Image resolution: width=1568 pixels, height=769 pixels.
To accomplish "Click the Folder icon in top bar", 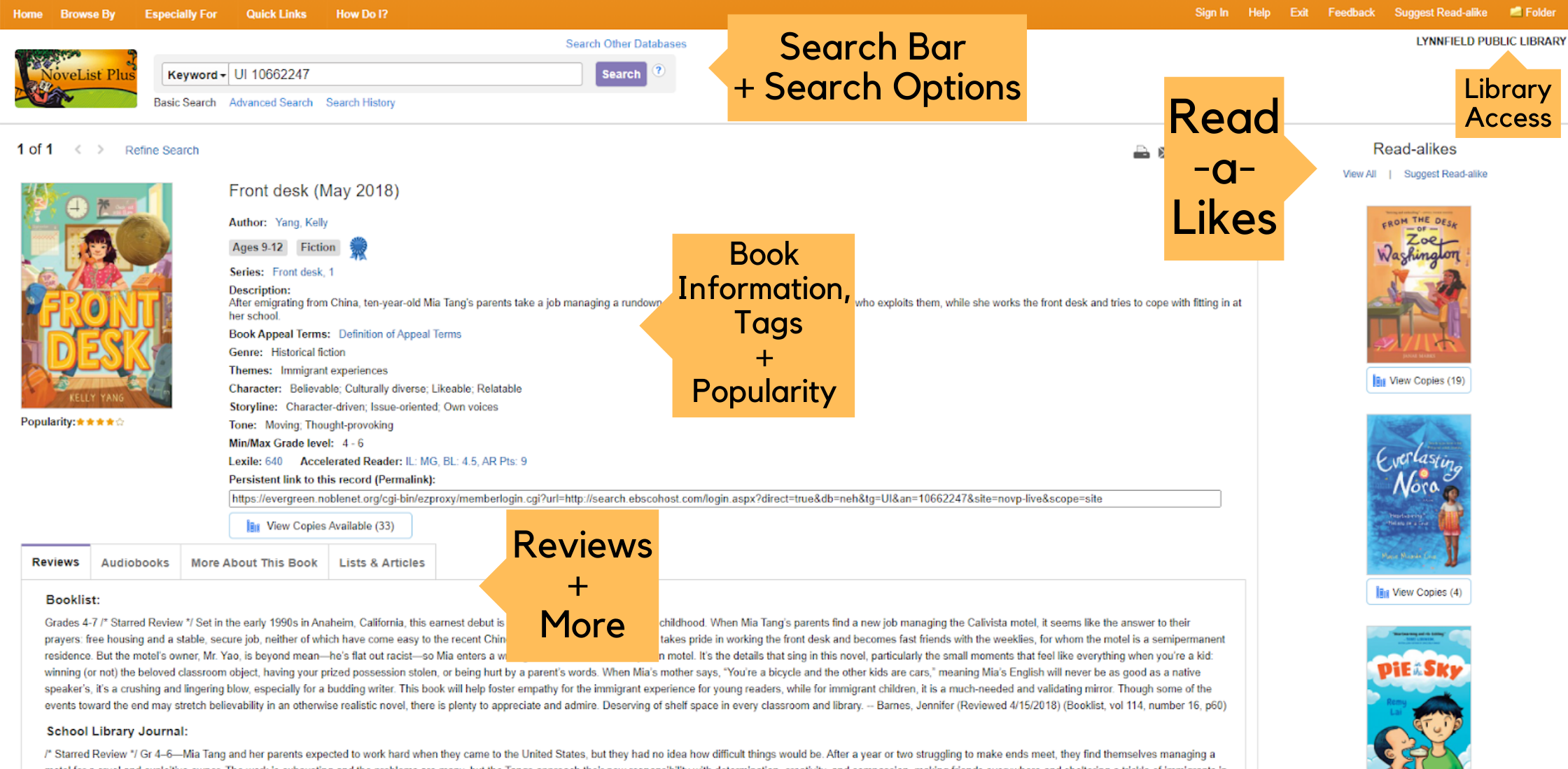I will 1516,12.
